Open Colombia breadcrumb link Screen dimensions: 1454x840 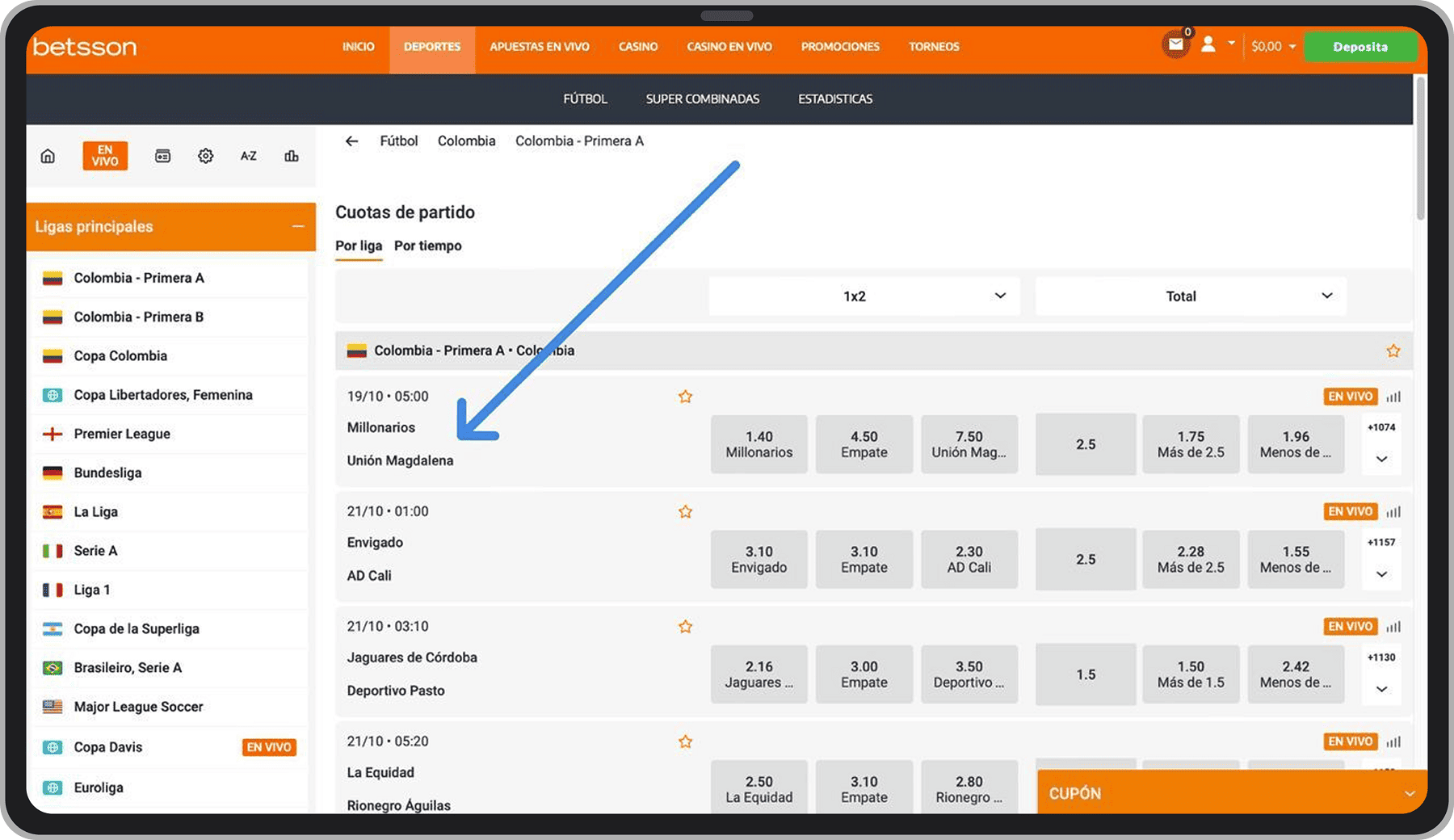tap(467, 141)
